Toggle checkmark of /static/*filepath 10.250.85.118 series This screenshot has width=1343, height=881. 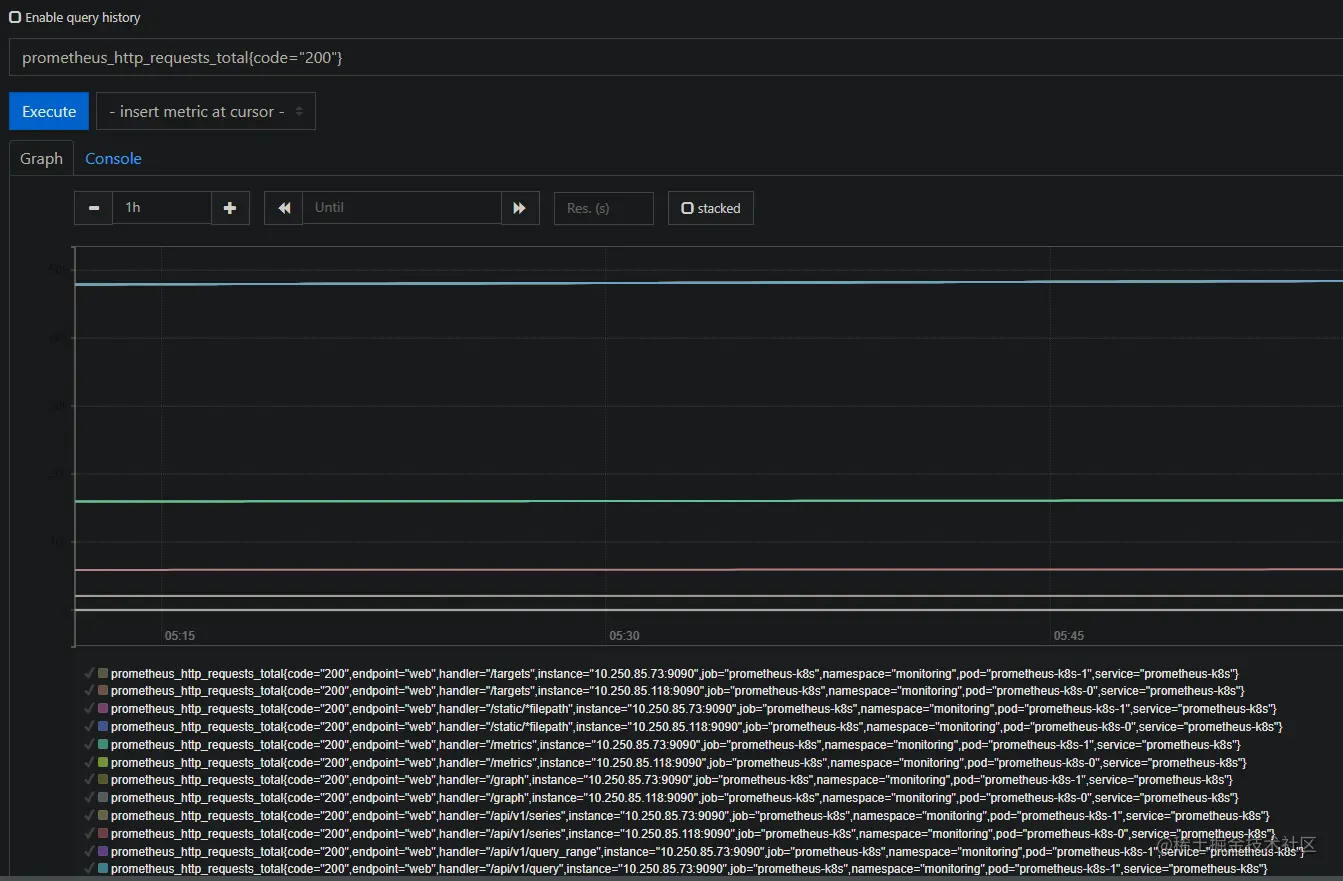pos(90,727)
